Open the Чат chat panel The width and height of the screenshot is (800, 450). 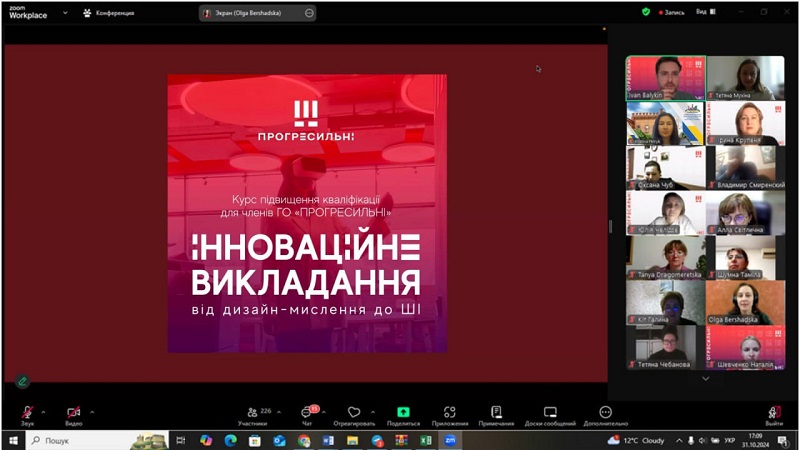click(308, 416)
